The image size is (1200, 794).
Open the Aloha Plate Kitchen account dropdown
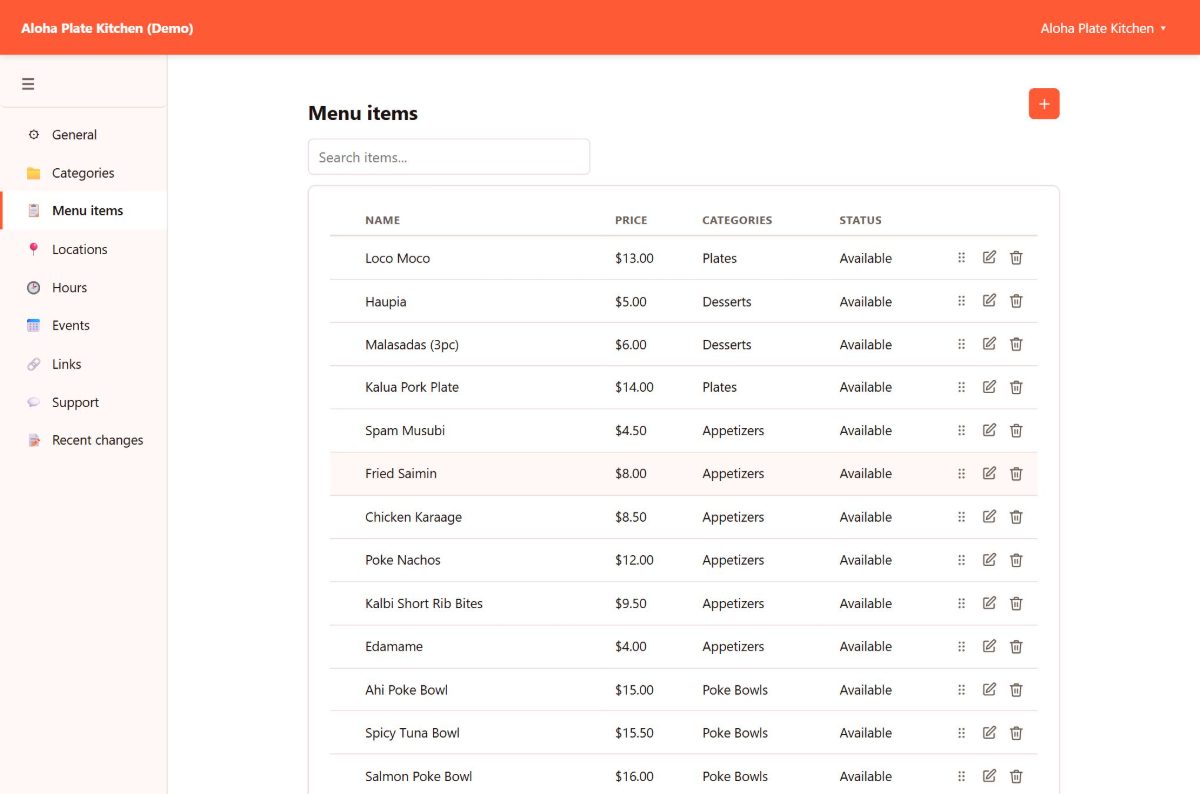click(1103, 28)
